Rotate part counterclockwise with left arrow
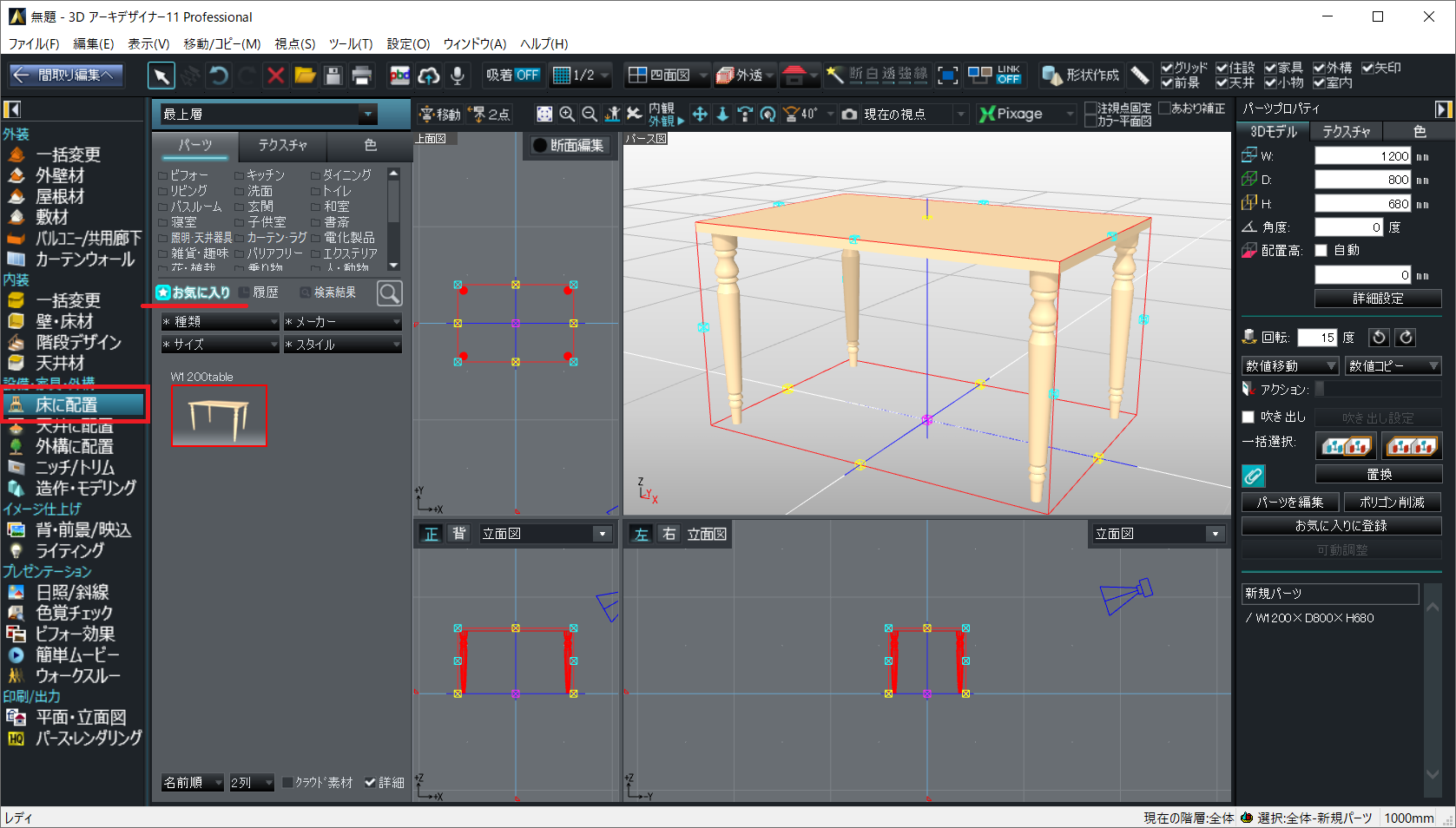The image size is (1456, 828). coord(1379,338)
